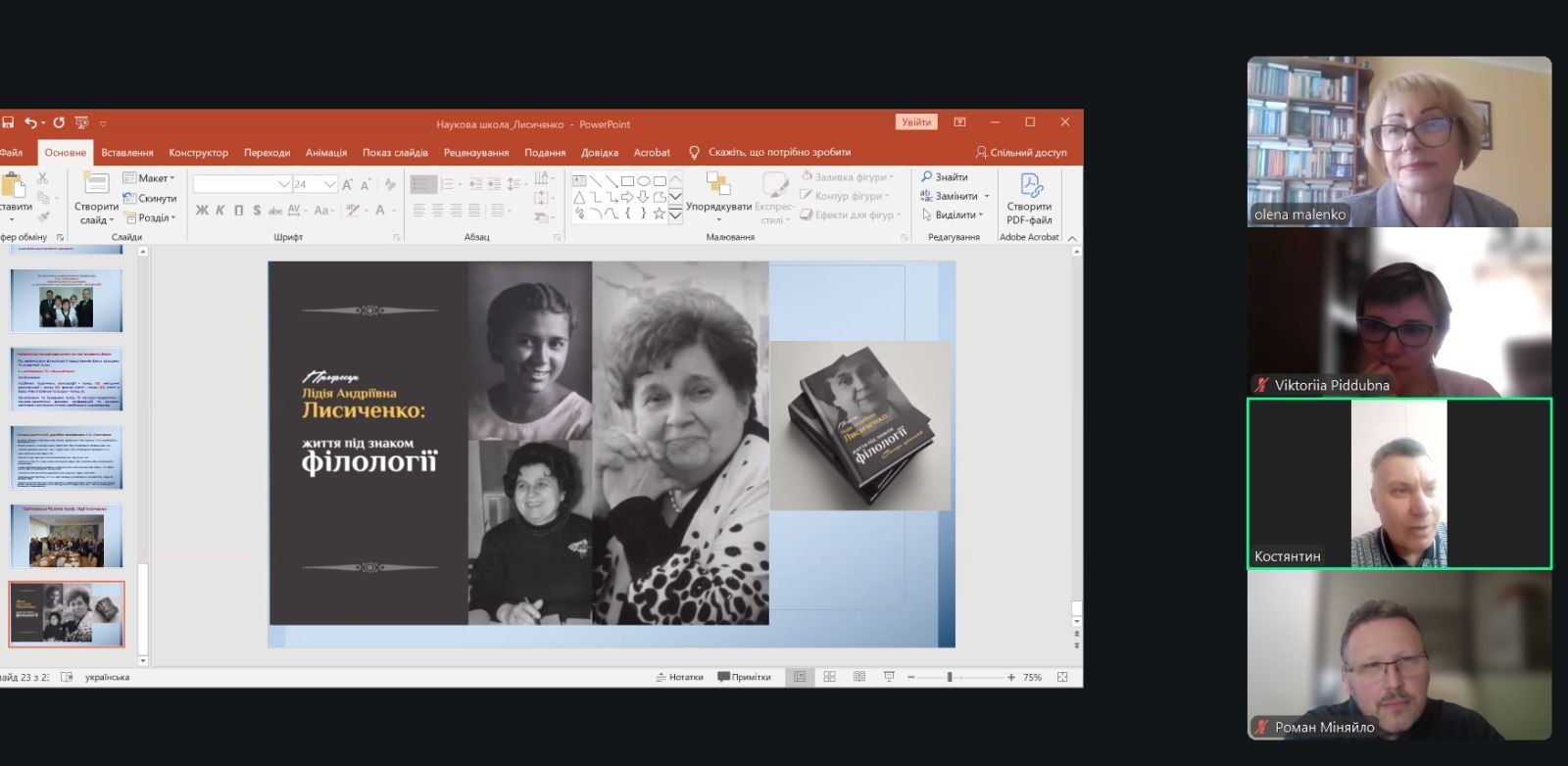1568x766 pixels.
Task: Start slideshow from beginning icon
Action: click(81, 123)
